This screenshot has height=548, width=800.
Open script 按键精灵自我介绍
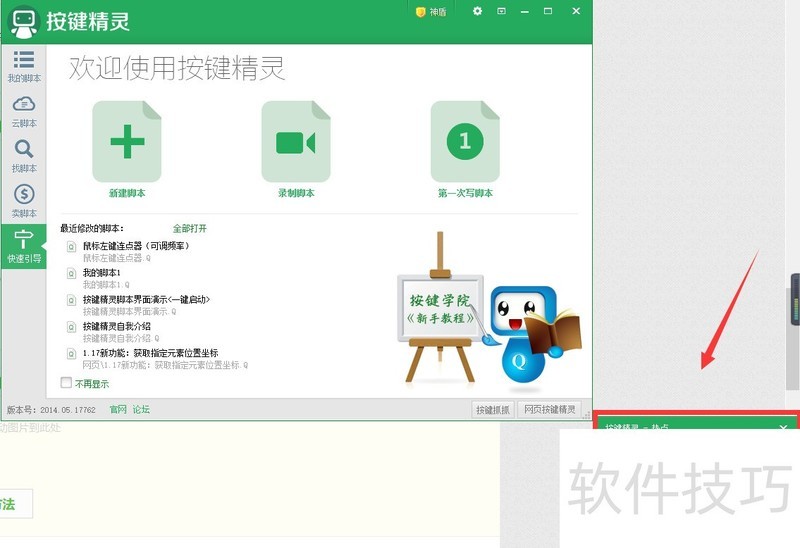pyautogui.click(x=116, y=326)
